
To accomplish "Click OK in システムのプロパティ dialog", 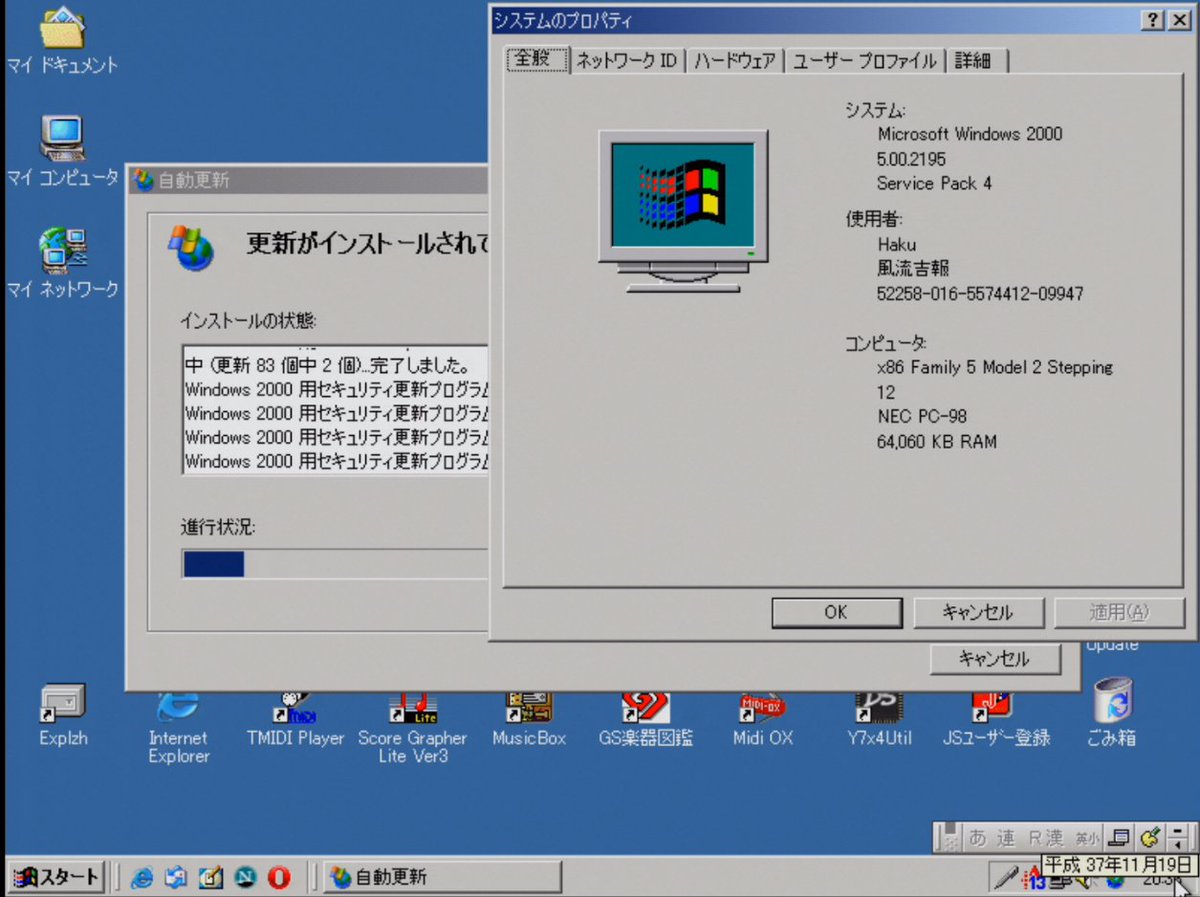I will pyautogui.click(x=836, y=613).
